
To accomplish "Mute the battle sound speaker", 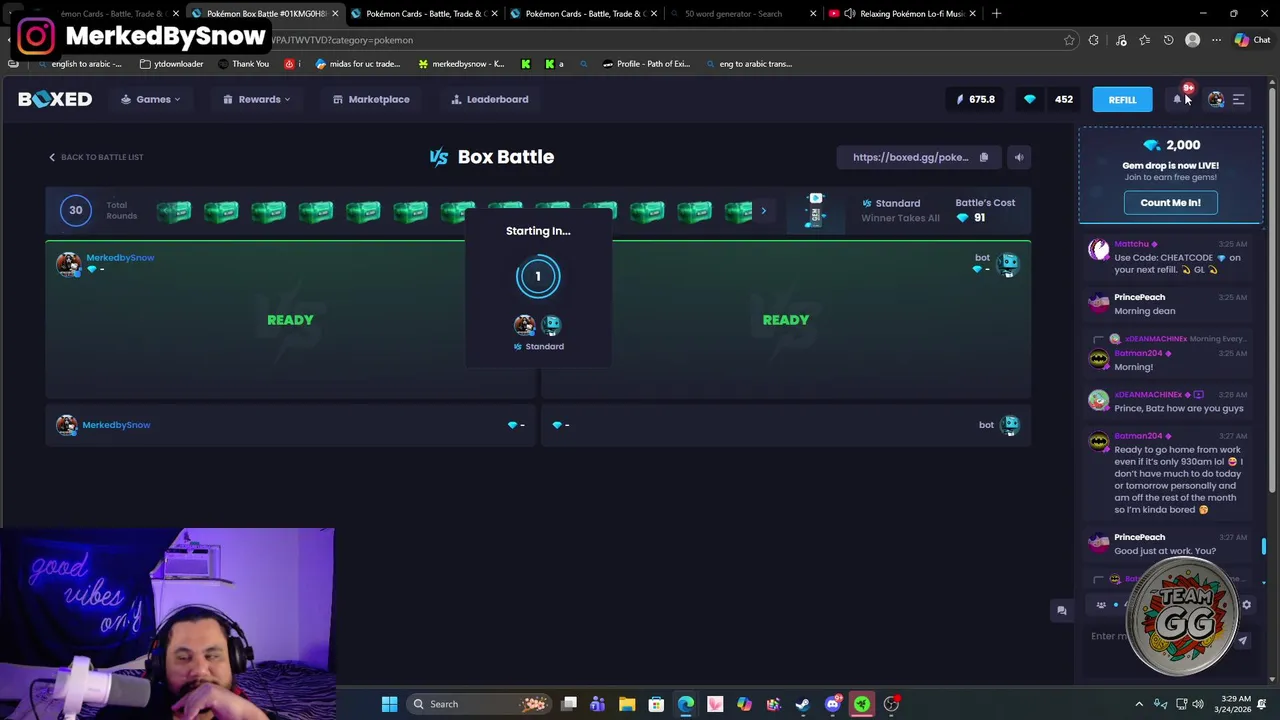I will click(x=1018, y=157).
